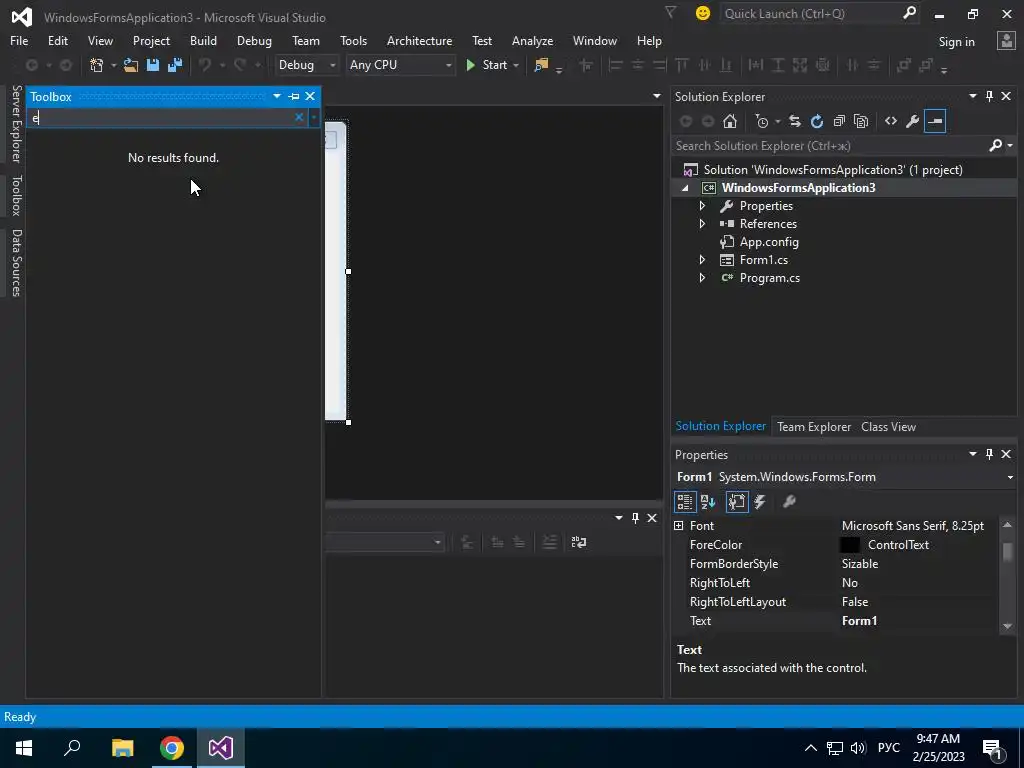The width and height of the screenshot is (1024, 768).
Task: Click the Quick Launch search magnifier
Action: (909, 13)
